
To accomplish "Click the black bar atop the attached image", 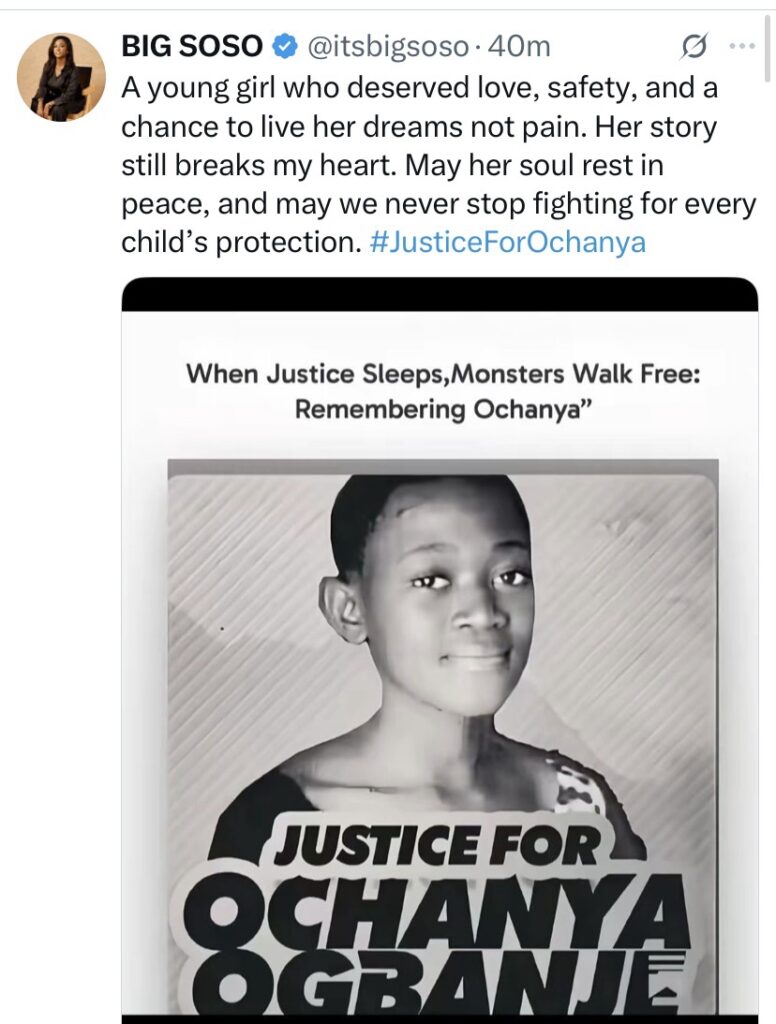I will pos(440,294).
